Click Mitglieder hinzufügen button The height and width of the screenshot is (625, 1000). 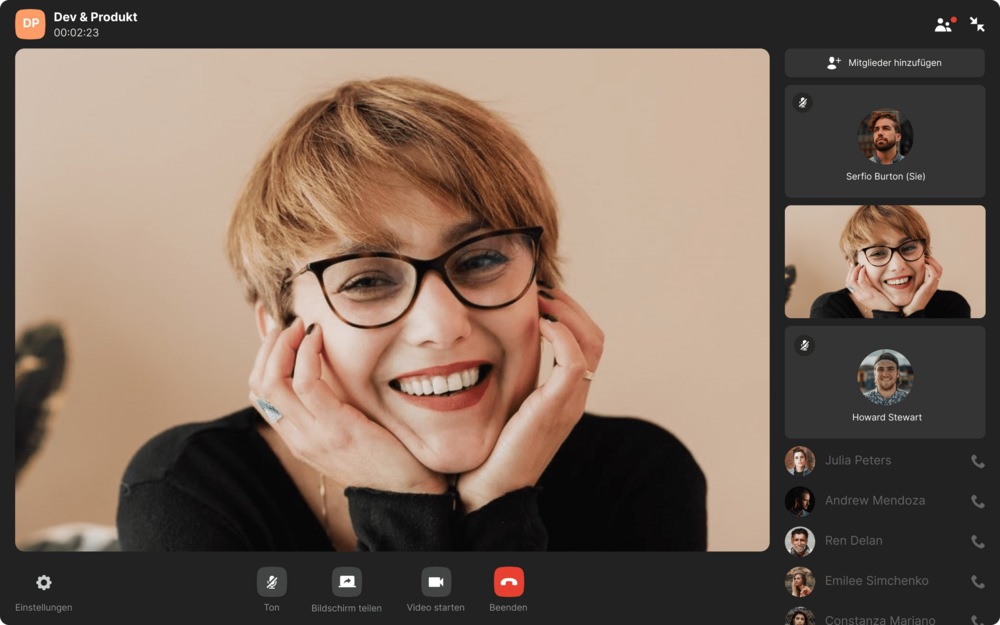[x=884, y=63]
